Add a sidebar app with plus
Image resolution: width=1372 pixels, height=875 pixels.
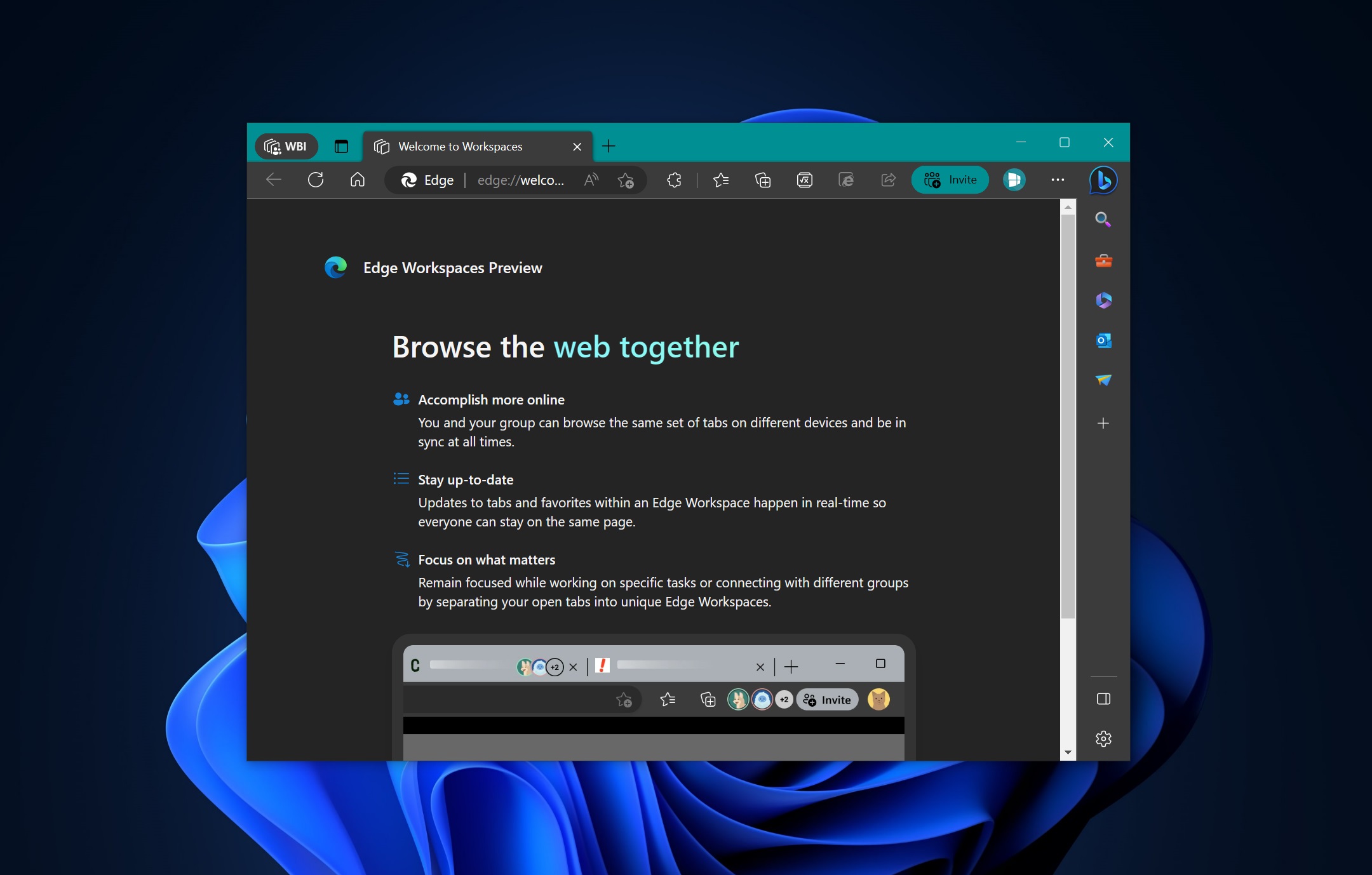click(1103, 423)
